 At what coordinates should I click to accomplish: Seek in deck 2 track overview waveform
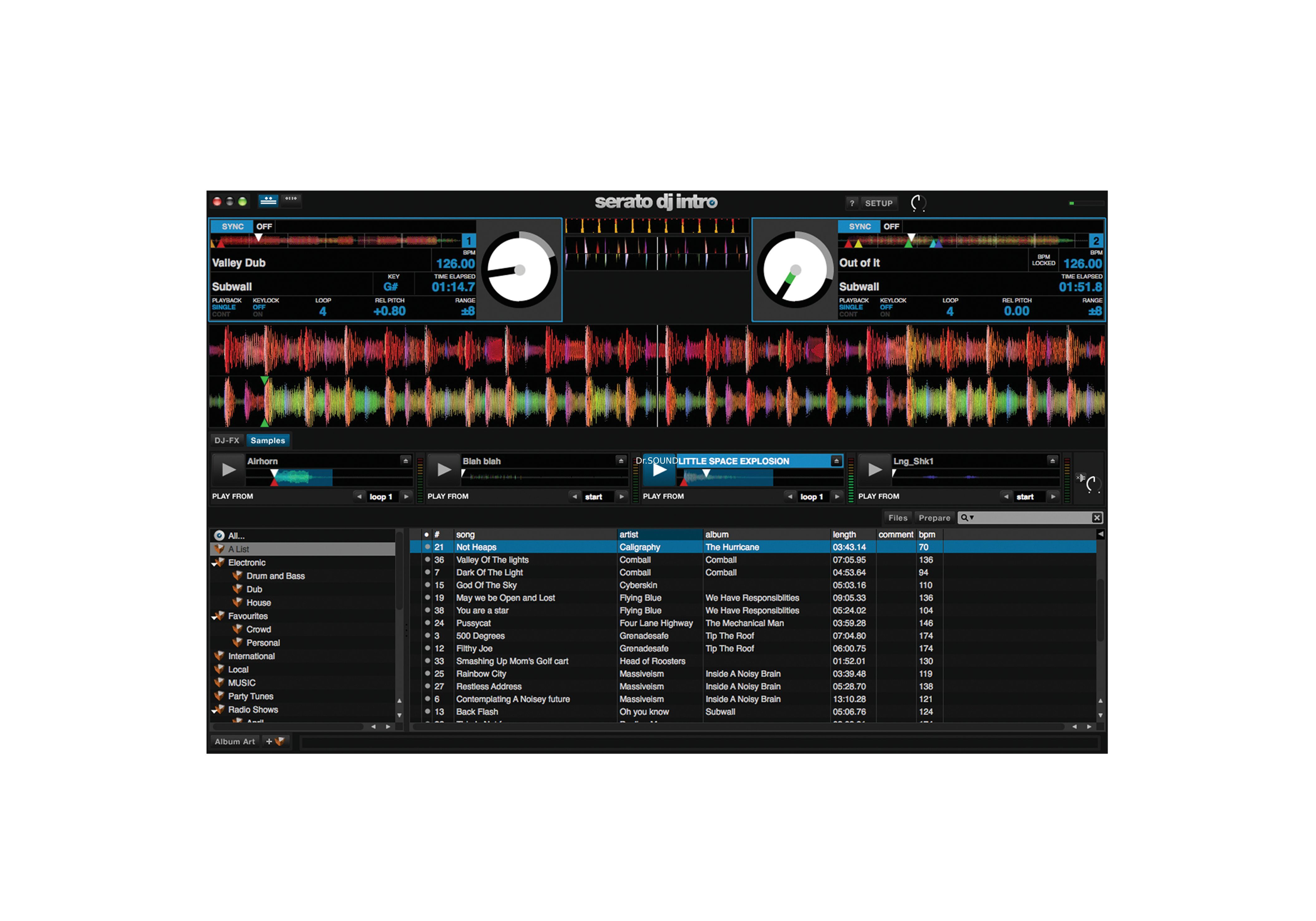click(963, 240)
